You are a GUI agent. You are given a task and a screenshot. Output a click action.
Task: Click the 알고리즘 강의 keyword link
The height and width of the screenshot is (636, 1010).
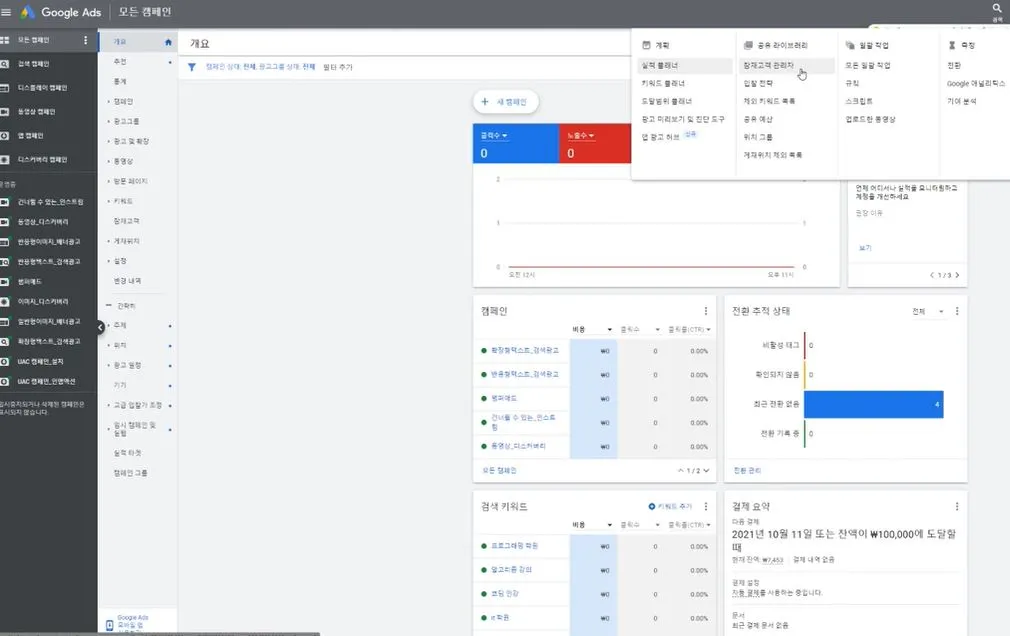click(x=511, y=570)
